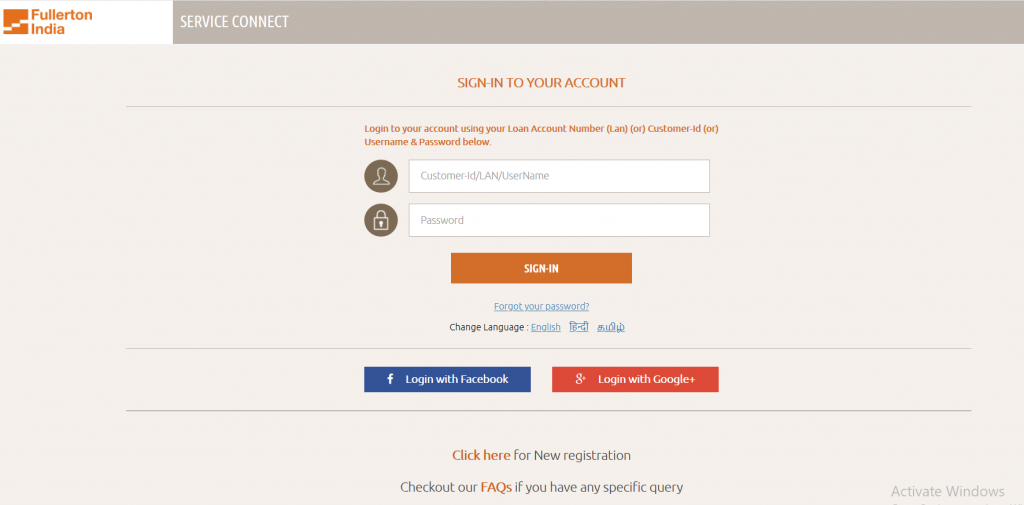Click the Fullerton India logo

[48, 22]
